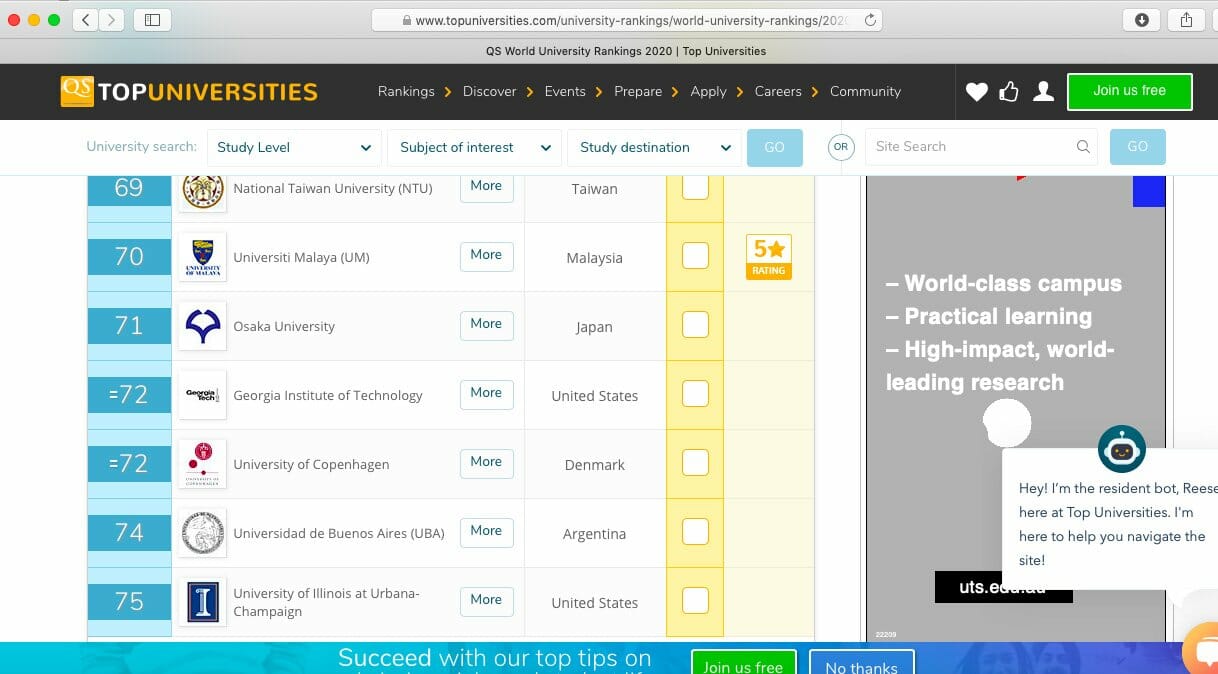This screenshot has height=674, width=1218.
Task: Check the compare box for Georgia Institute of Technology
Action: click(x=695, y=394)
